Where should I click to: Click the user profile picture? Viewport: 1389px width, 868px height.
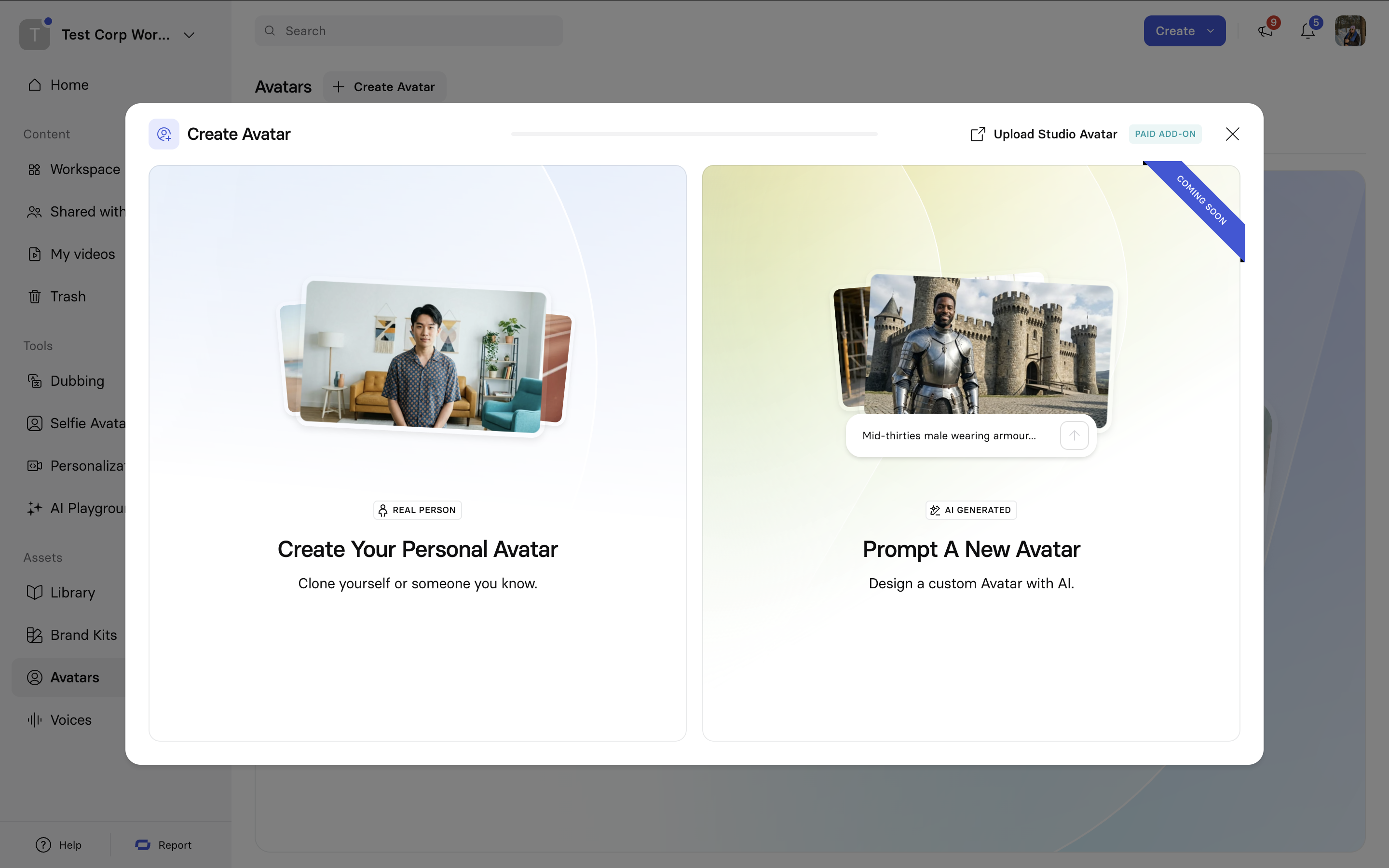pyautogui.click(x=1349, y=31)
